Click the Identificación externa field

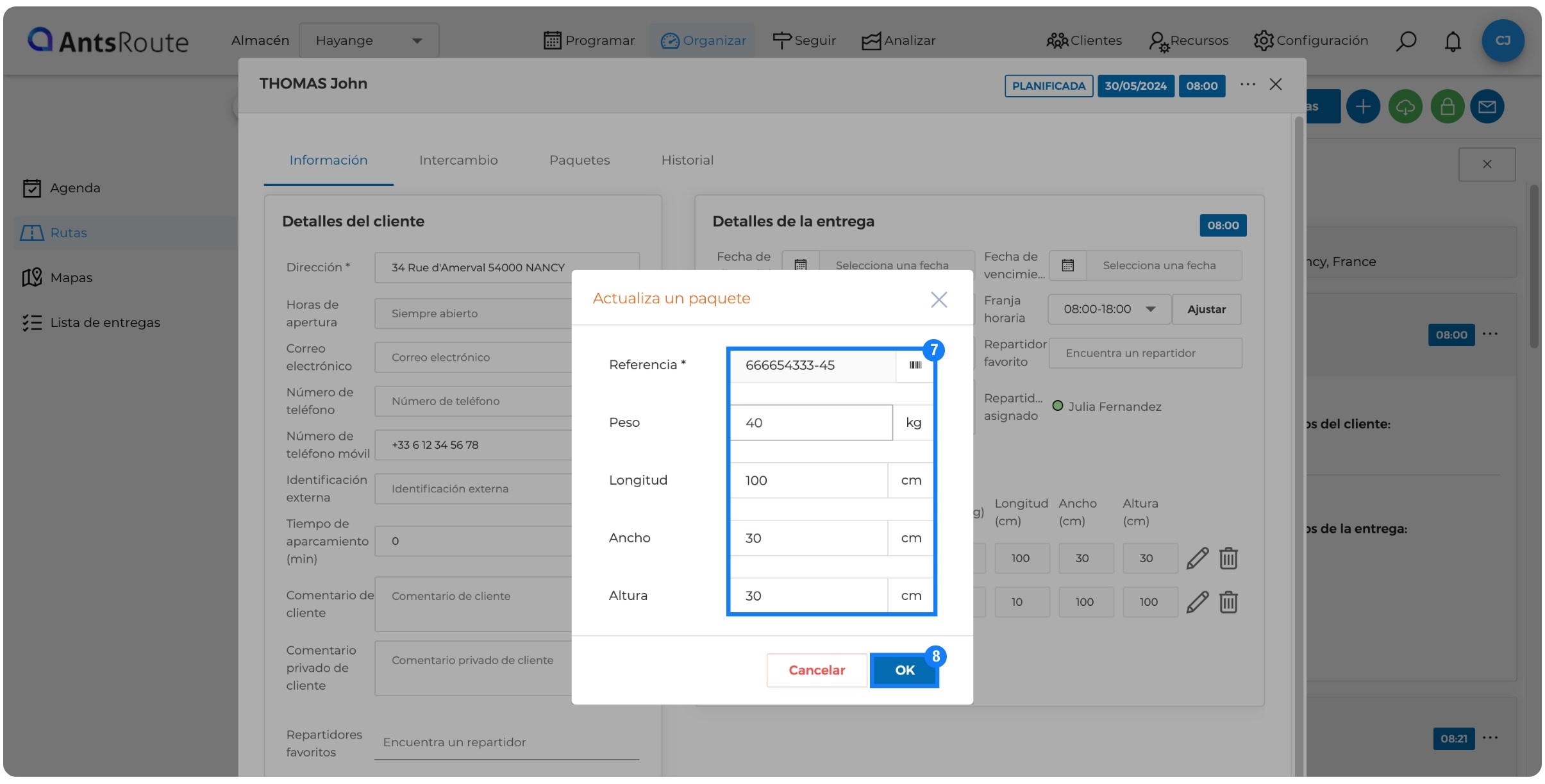click(473, 488)
